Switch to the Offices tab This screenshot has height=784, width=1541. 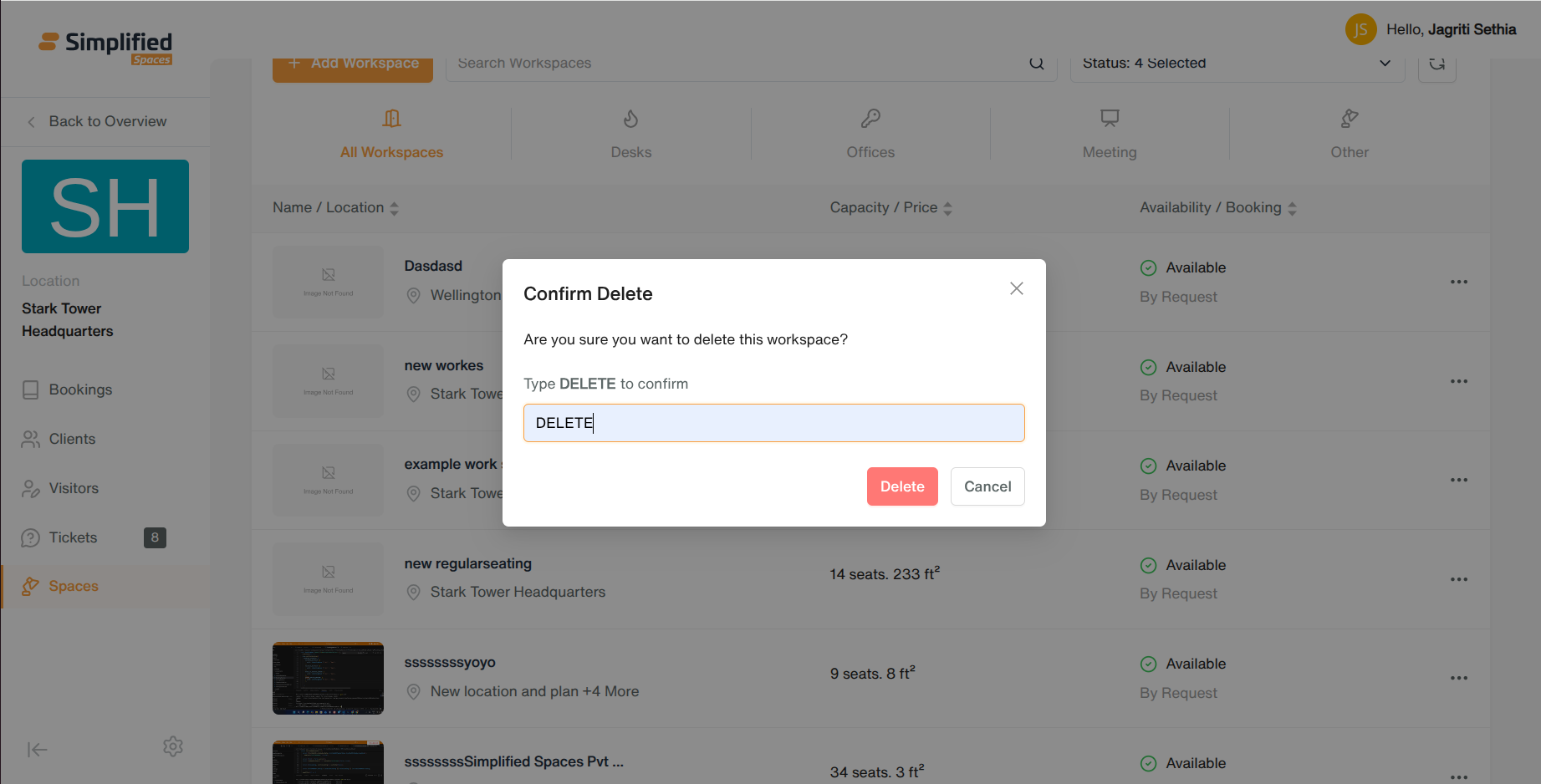[870, 134]
